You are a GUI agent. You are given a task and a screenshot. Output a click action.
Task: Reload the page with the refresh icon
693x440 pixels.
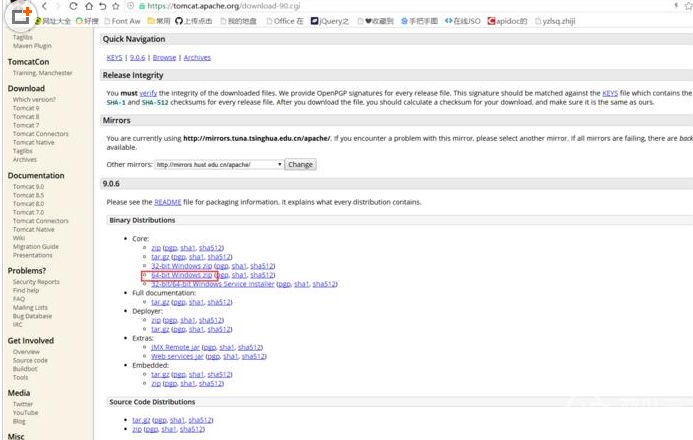[73, 6]
